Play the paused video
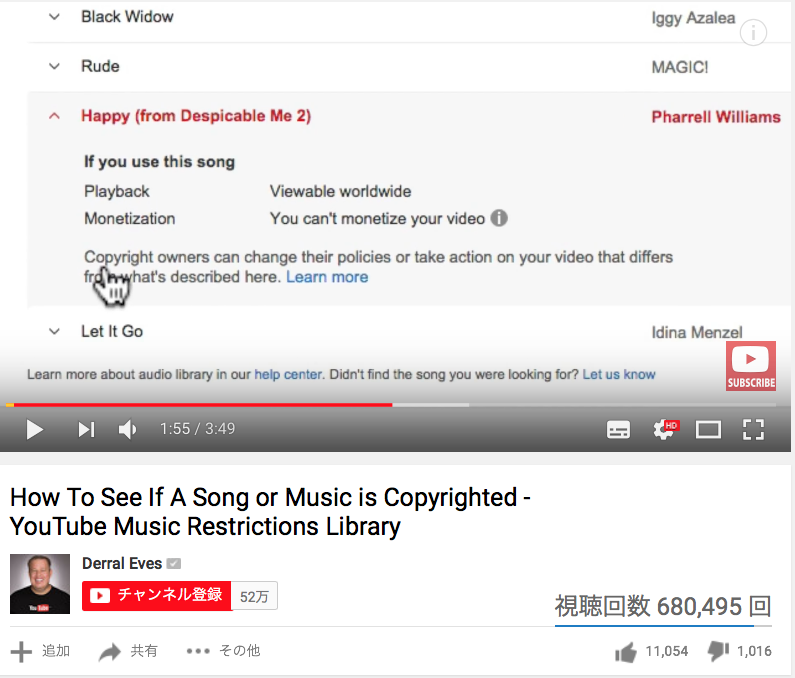 [34, 430]
